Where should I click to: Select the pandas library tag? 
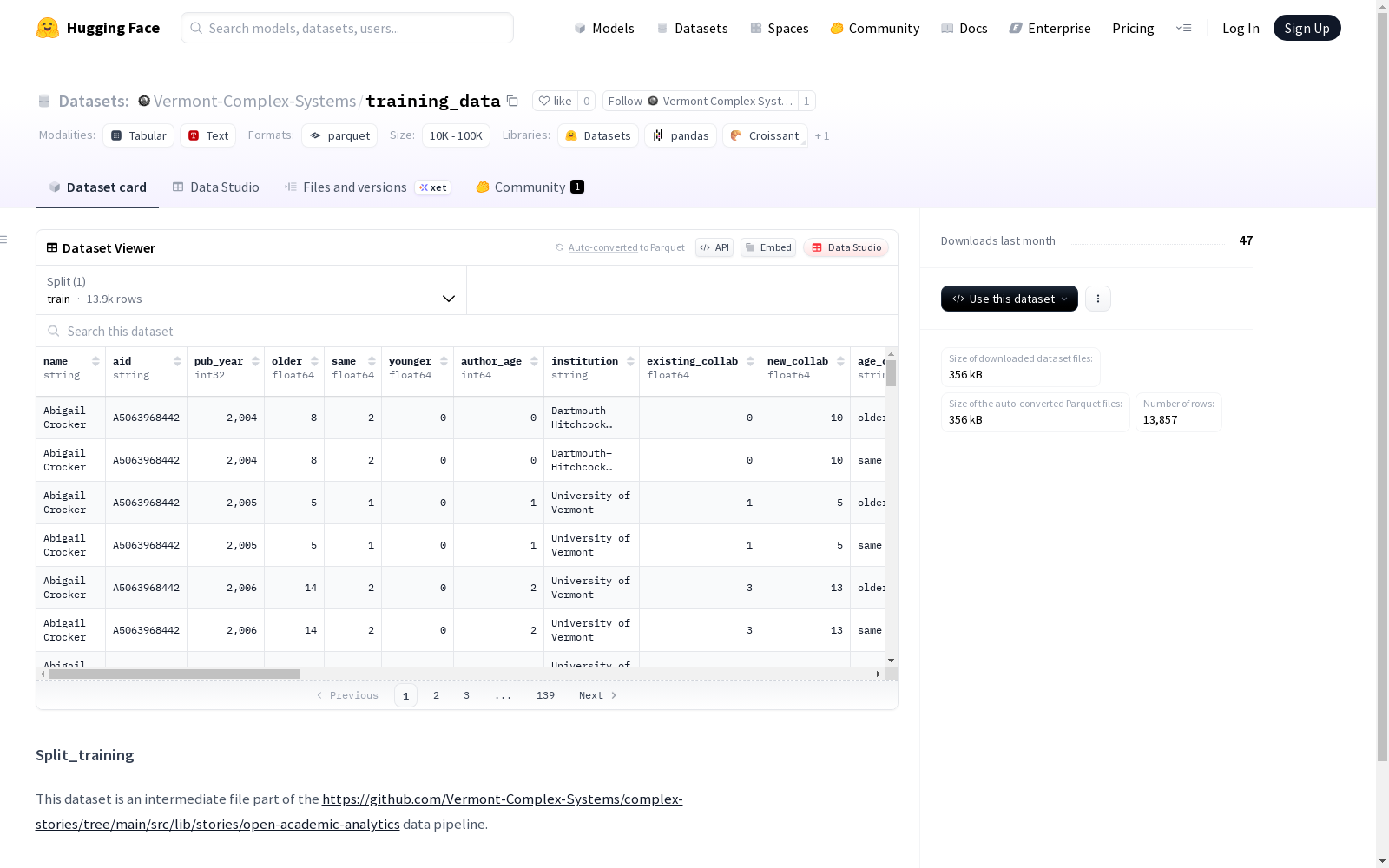(681, 135)
